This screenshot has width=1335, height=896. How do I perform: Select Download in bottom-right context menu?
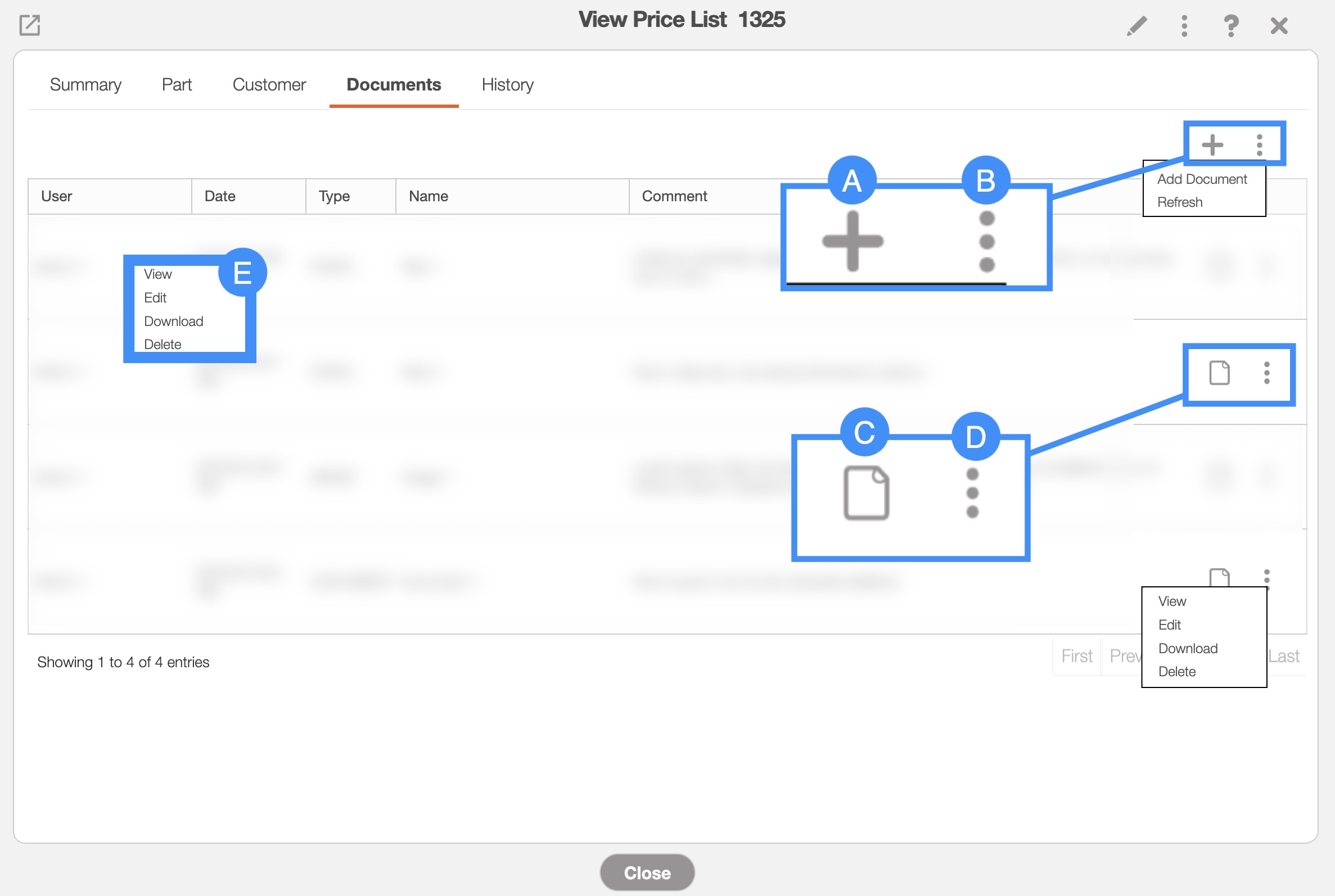click(1188, 649)
